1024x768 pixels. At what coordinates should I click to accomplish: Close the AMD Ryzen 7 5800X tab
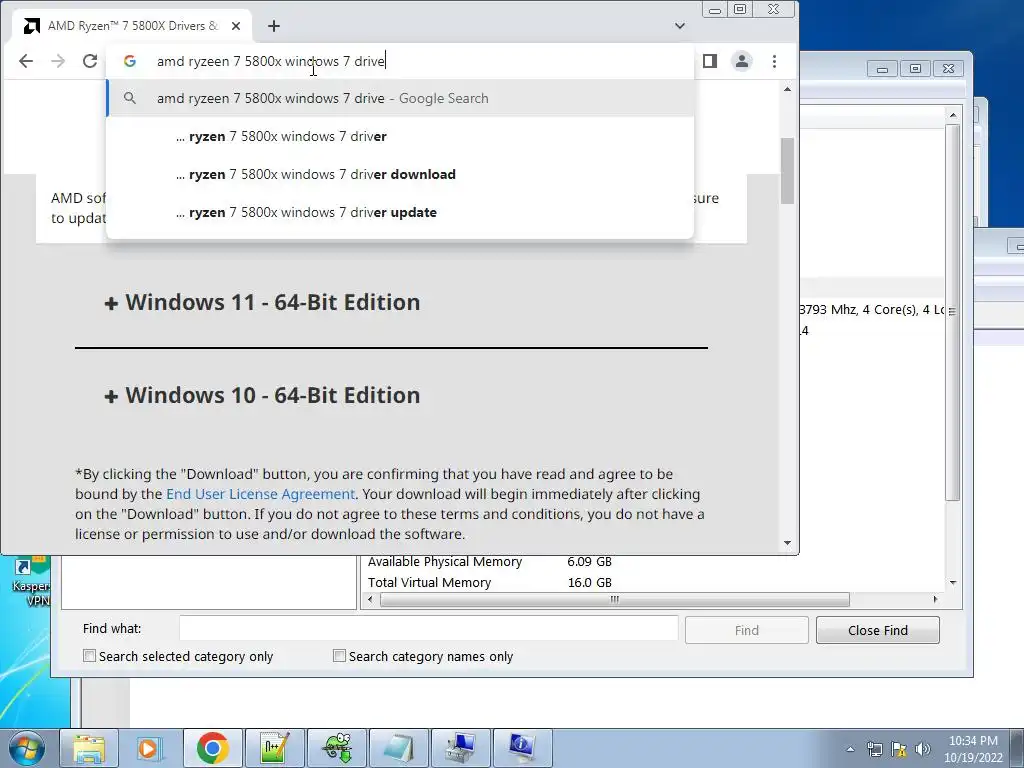coord(236,26)
